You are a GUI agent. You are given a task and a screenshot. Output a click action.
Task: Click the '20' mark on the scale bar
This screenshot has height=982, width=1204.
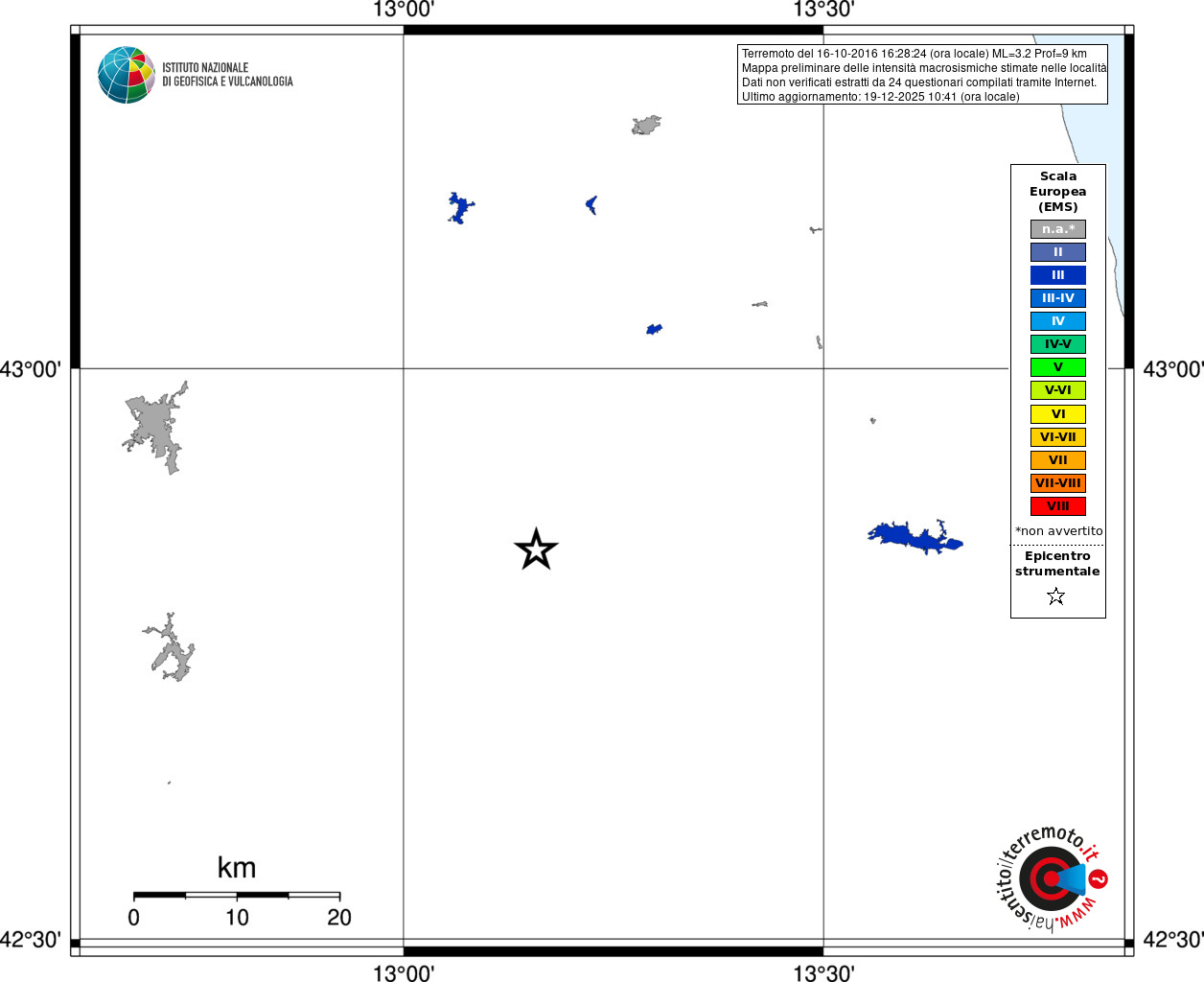339,918
